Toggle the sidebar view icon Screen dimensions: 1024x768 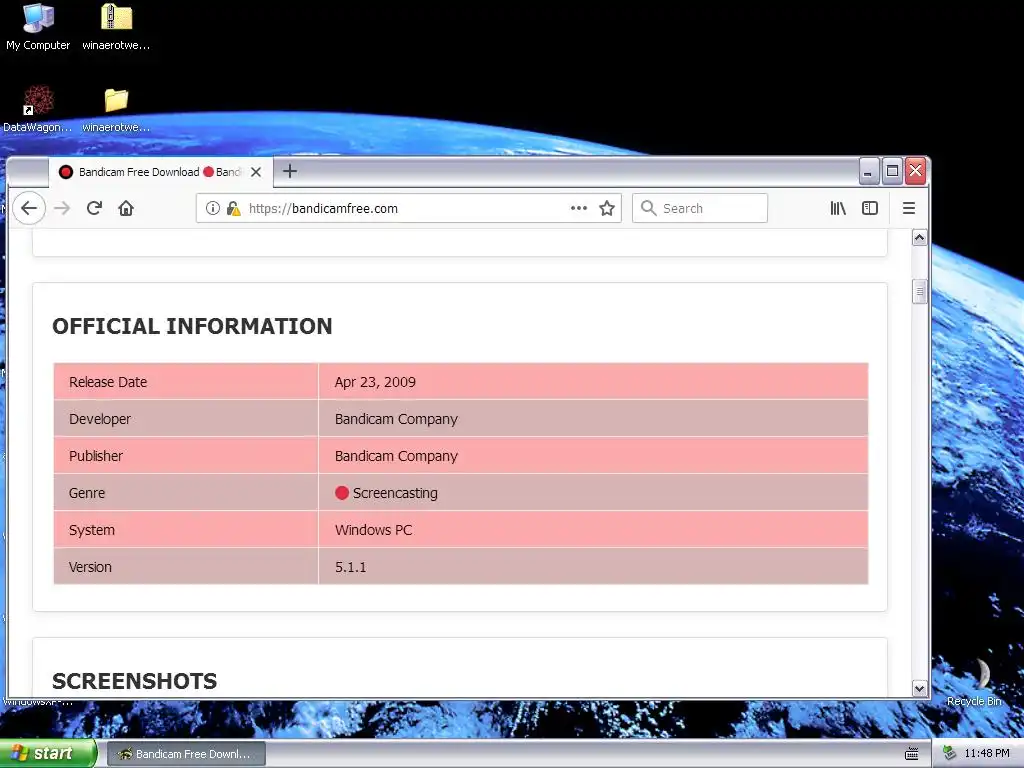pyautogui.click(x=870, y=208)
